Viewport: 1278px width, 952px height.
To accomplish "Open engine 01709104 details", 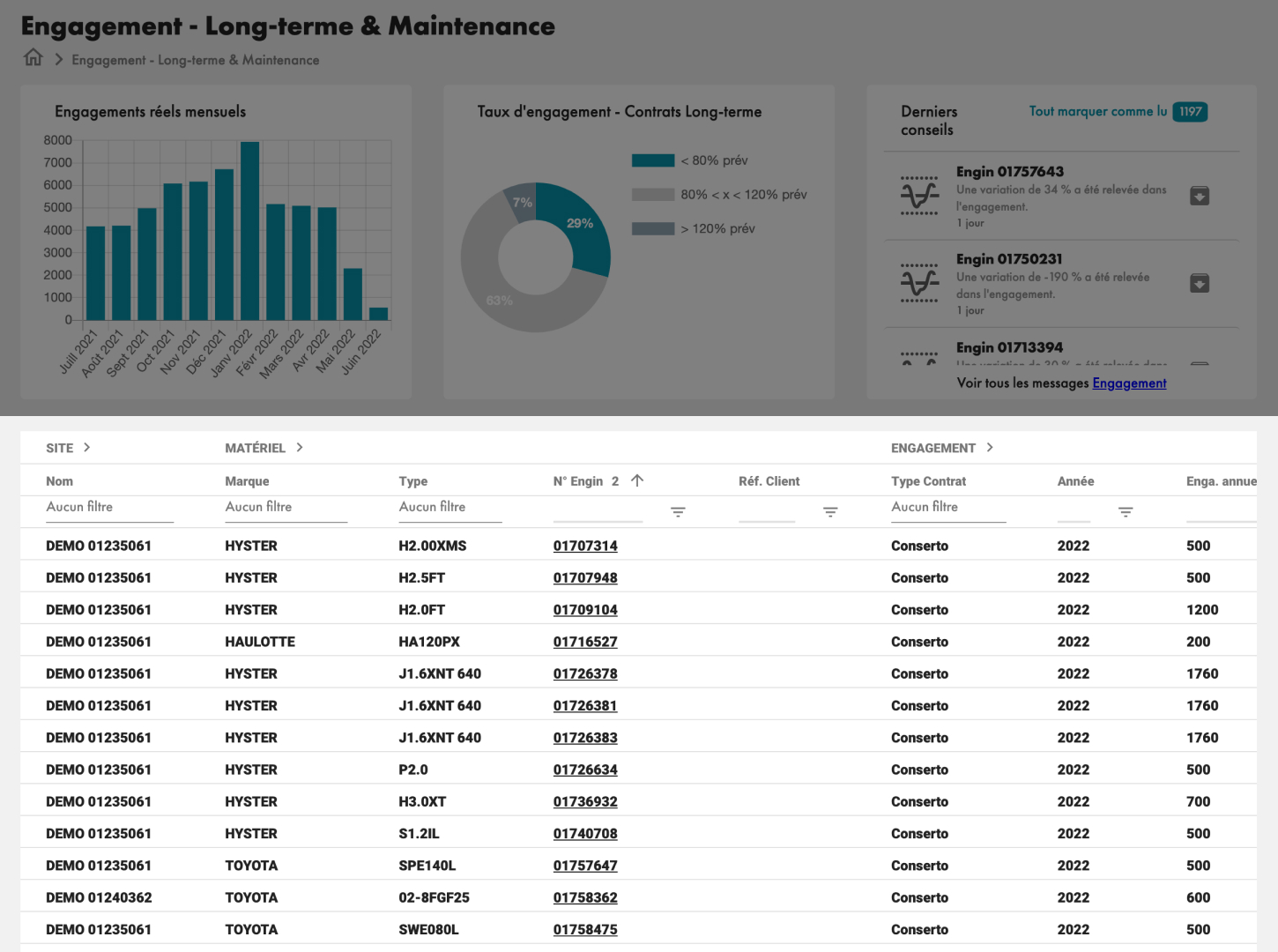I will click(585, 610).
